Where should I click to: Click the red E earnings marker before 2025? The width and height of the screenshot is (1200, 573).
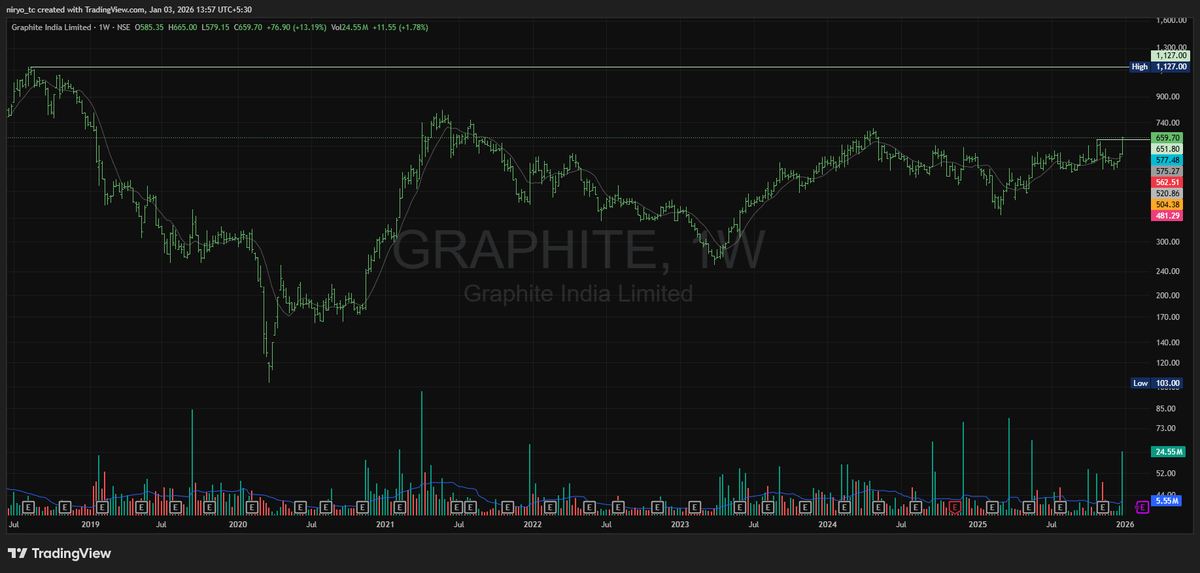click(955, 507)
